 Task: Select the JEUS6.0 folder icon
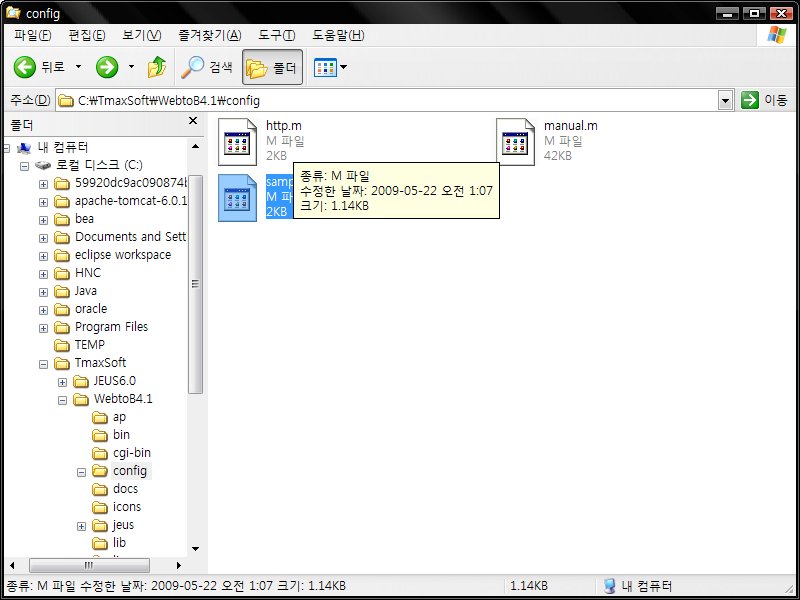pos(81,381)
